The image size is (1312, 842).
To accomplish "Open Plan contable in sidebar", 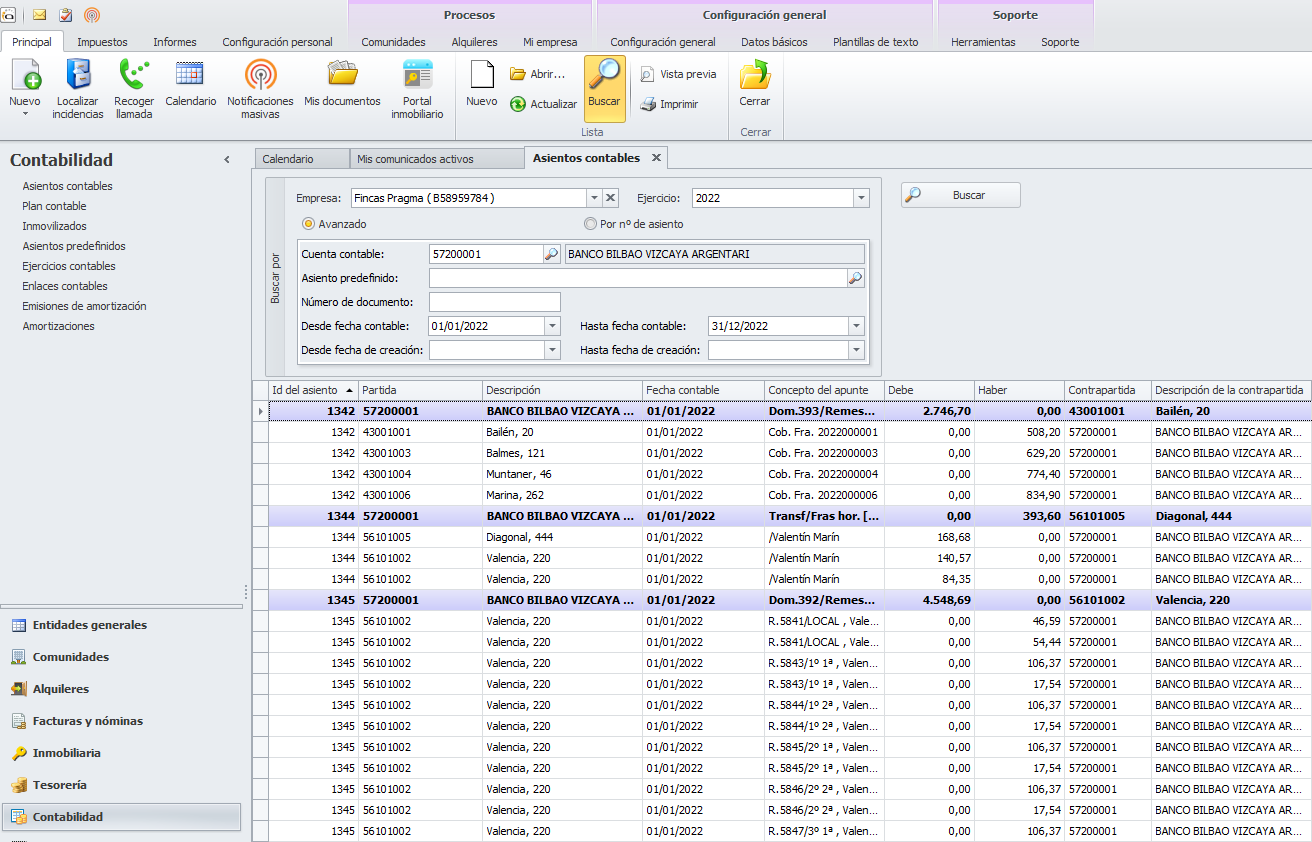I will (x=54, y=206).
